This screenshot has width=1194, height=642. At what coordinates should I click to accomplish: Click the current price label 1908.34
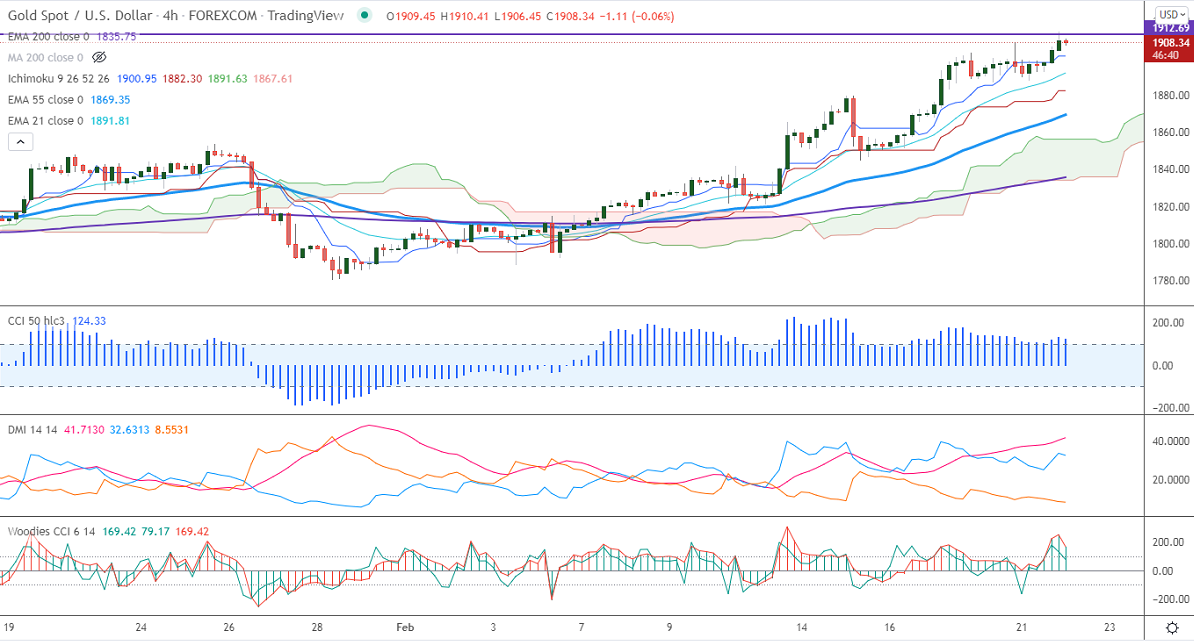coord(1170,43)
